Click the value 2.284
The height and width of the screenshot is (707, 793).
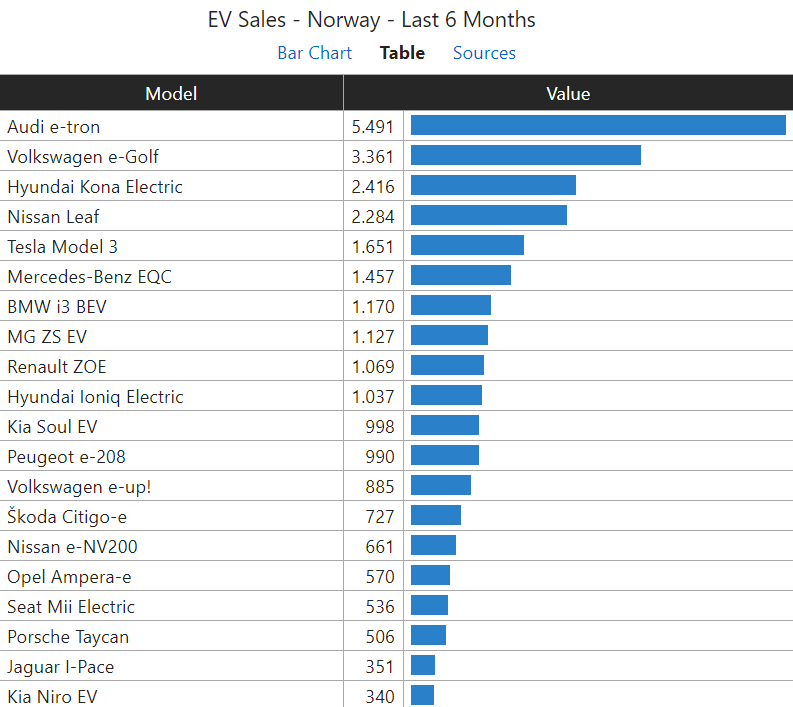pyautogui.click(x=373, y=216)
